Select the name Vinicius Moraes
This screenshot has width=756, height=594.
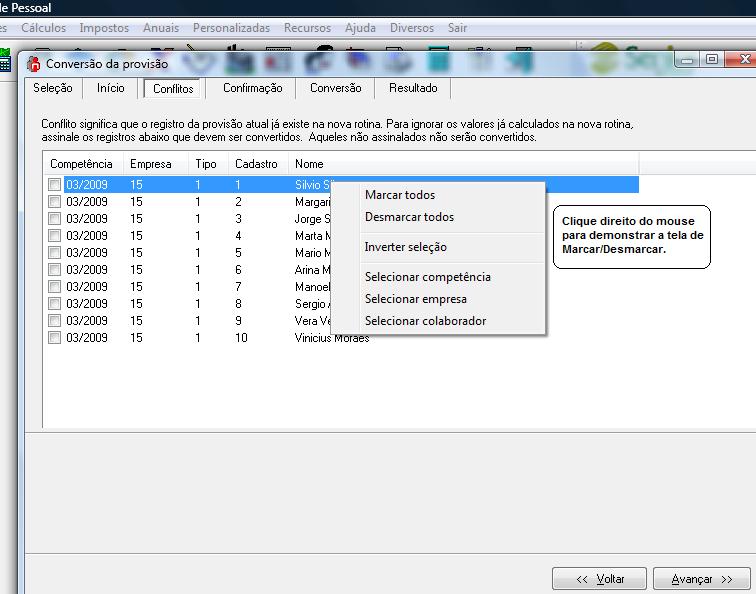click(332, 338)
